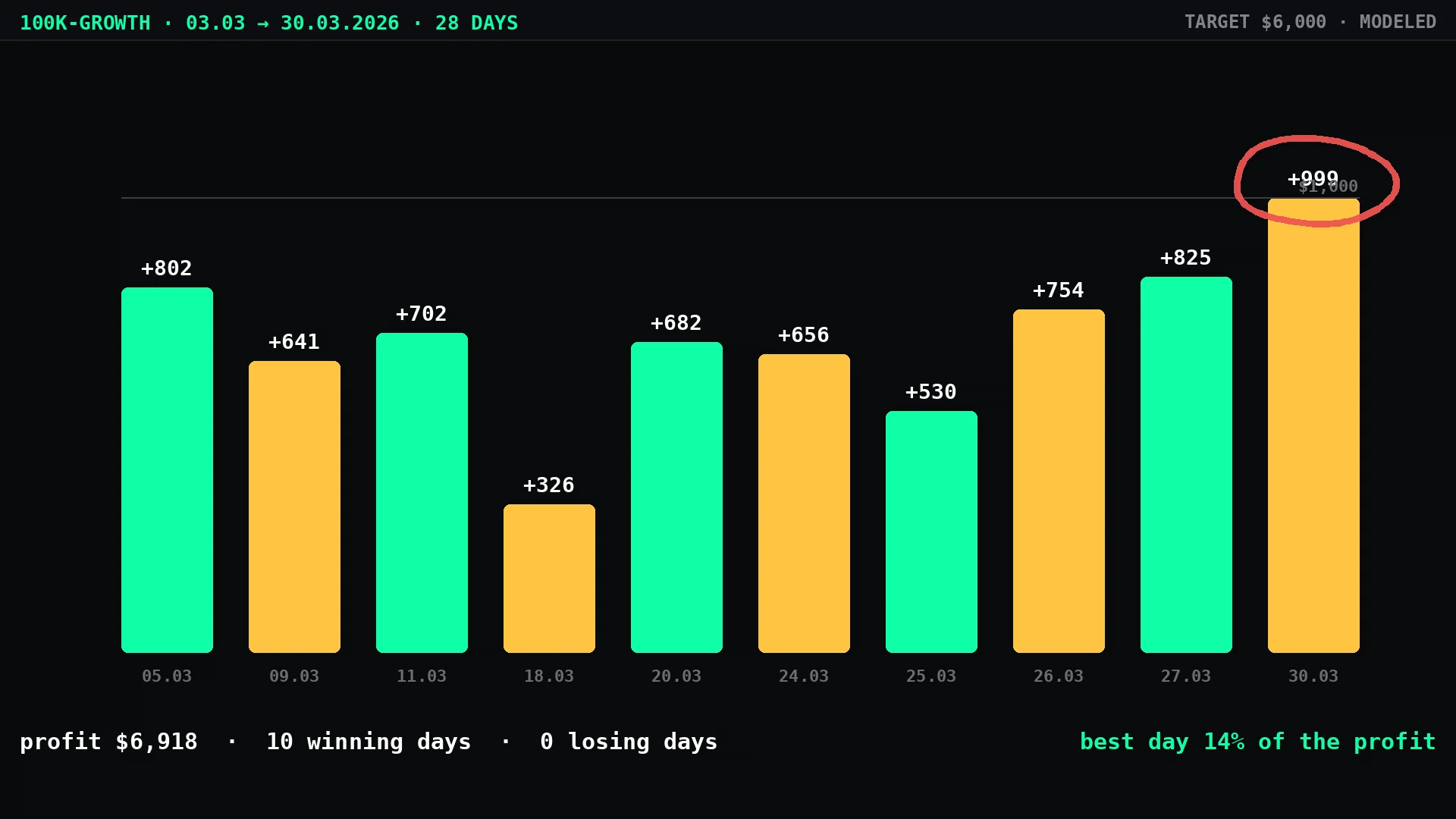The height and width of the screenshot is (819, 1456).
Task: Click the +641 value label
Action: pyautogui.click(x=294, y=342)
